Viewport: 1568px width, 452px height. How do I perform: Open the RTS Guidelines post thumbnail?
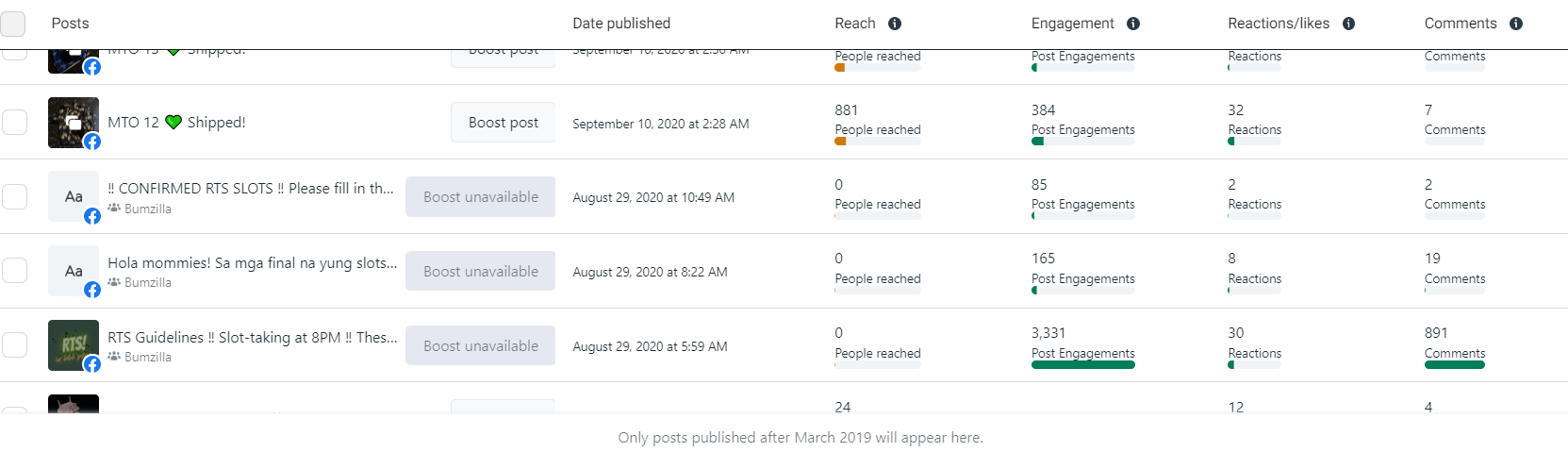point(73,344)
